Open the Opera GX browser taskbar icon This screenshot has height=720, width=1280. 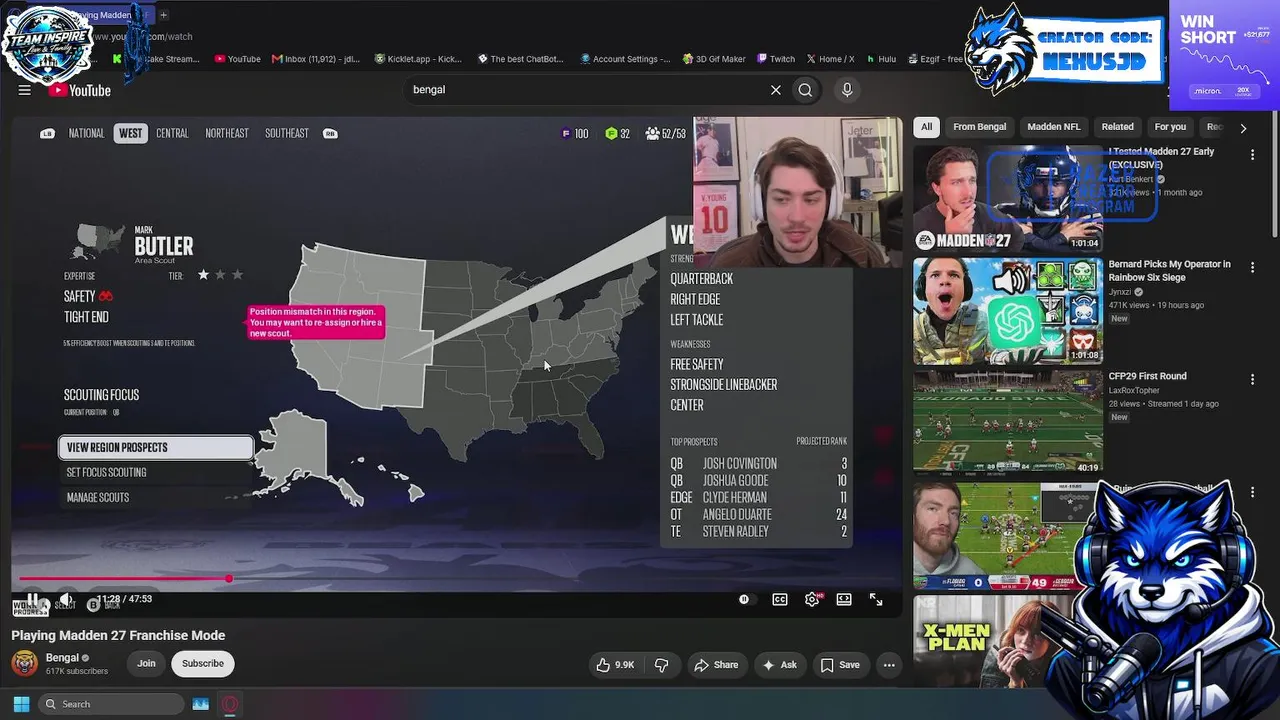tap(230, 704)
